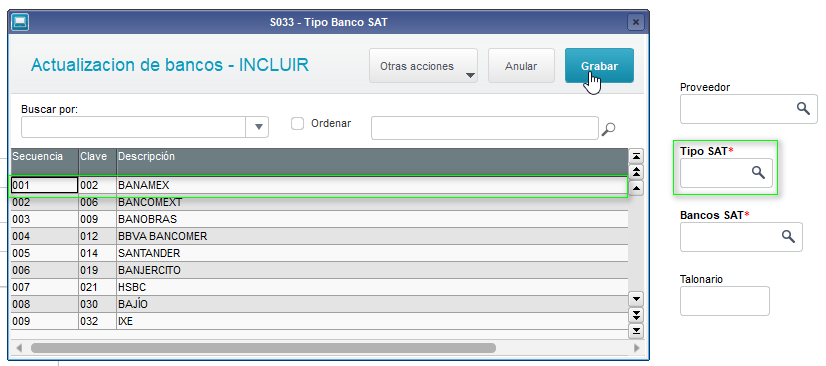The image size is (826, 366).
Task: Click the left arrow of the horizontal scrollbar
Action: (19, 348)
